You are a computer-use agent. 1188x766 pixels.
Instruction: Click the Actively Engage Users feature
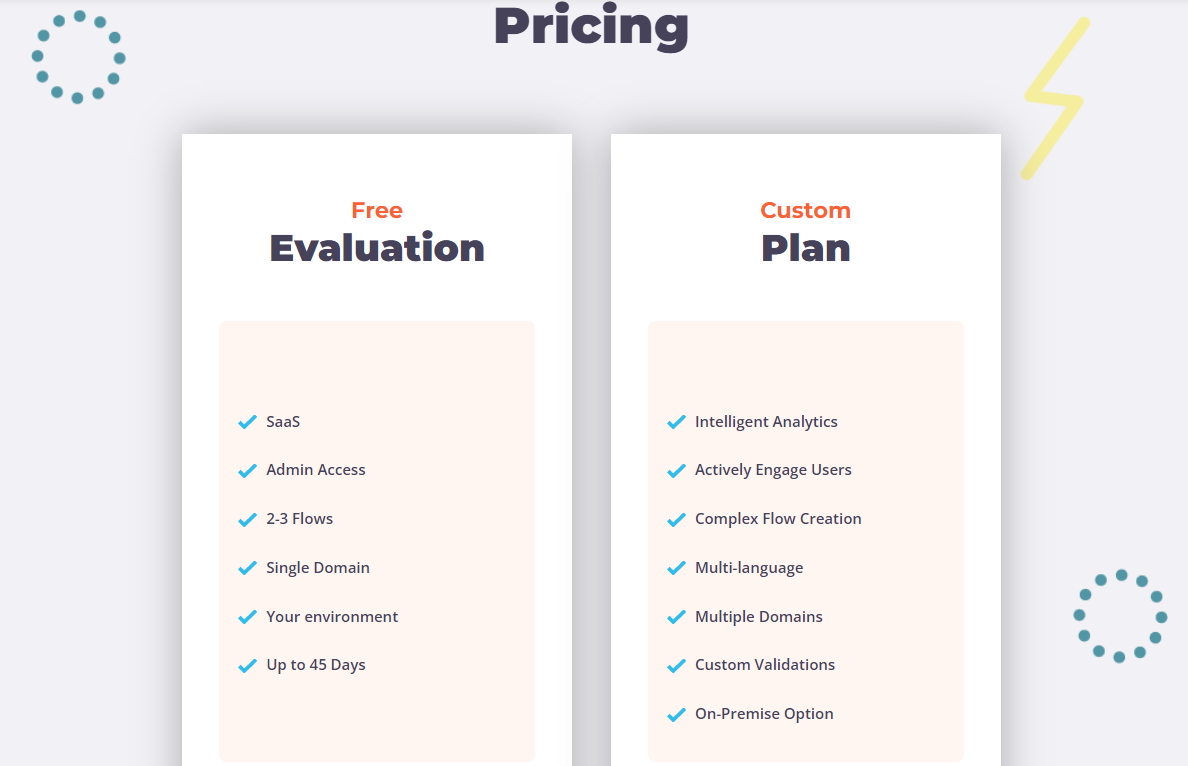(x=773, y=471)
